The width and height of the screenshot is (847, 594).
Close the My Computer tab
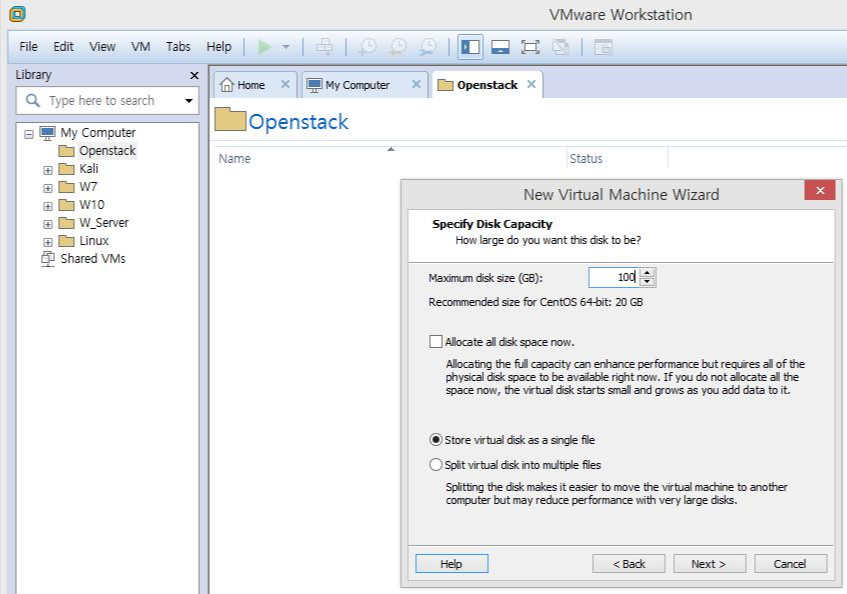(416, 84)
